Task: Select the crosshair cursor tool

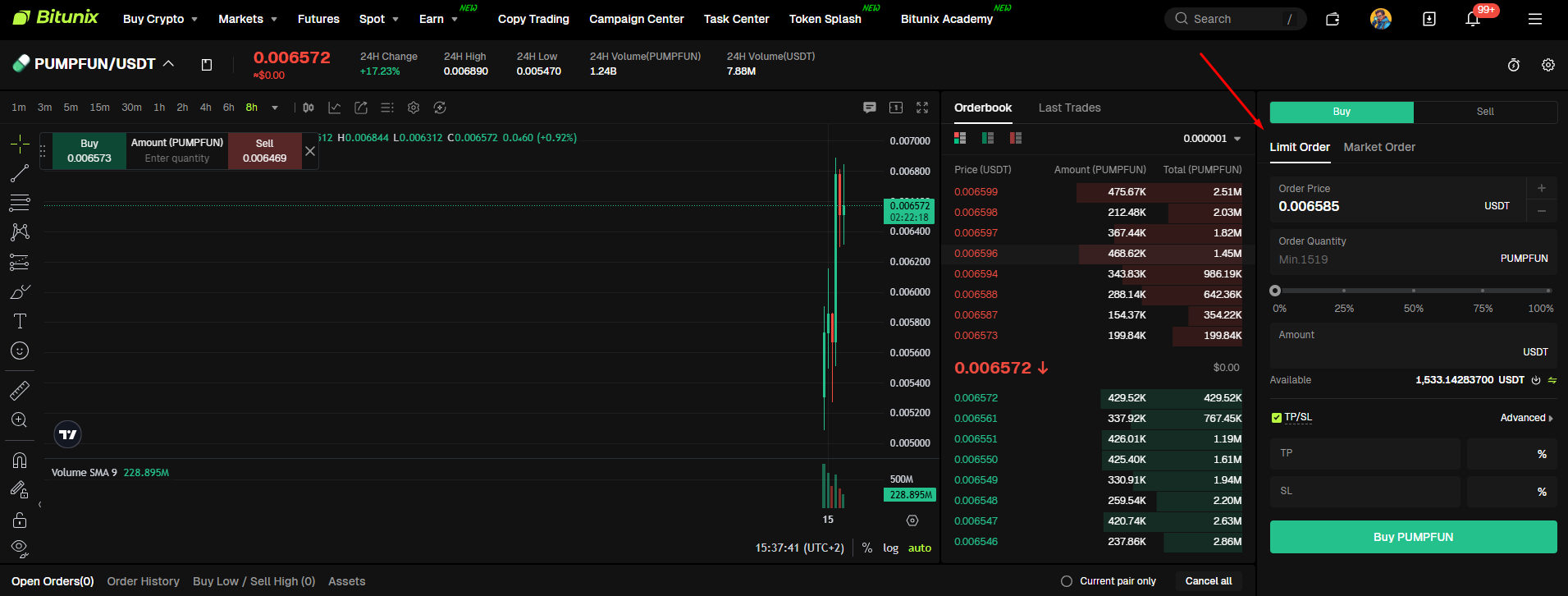Action: 20,144
